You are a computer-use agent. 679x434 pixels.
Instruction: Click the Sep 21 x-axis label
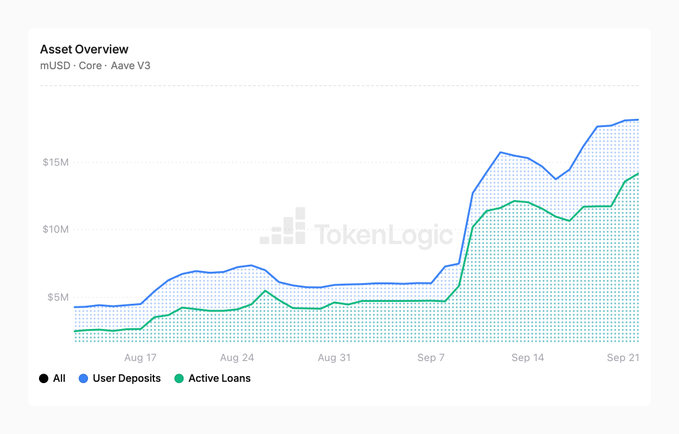point(623,358)
